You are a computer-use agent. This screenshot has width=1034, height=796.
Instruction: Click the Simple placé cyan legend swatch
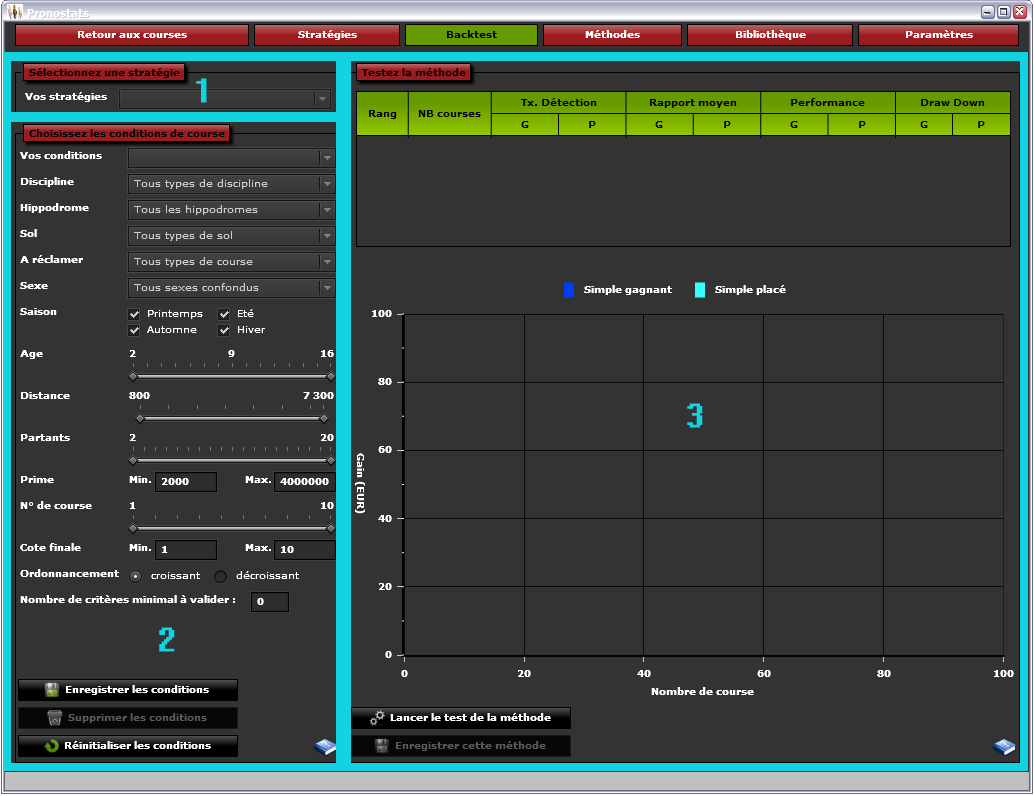click(x=700, y=290)
